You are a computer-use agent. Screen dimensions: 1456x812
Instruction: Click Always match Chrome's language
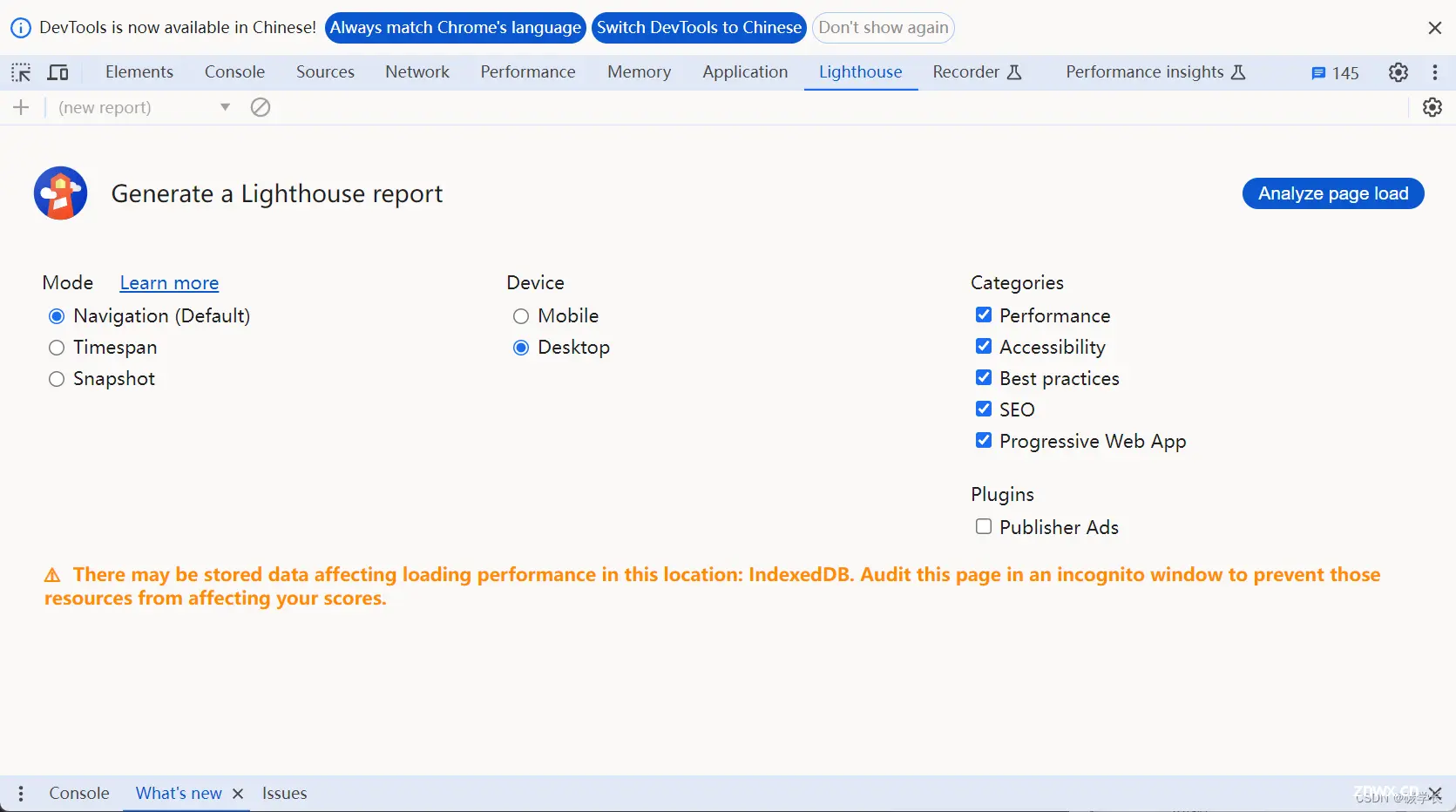point(456,28)
